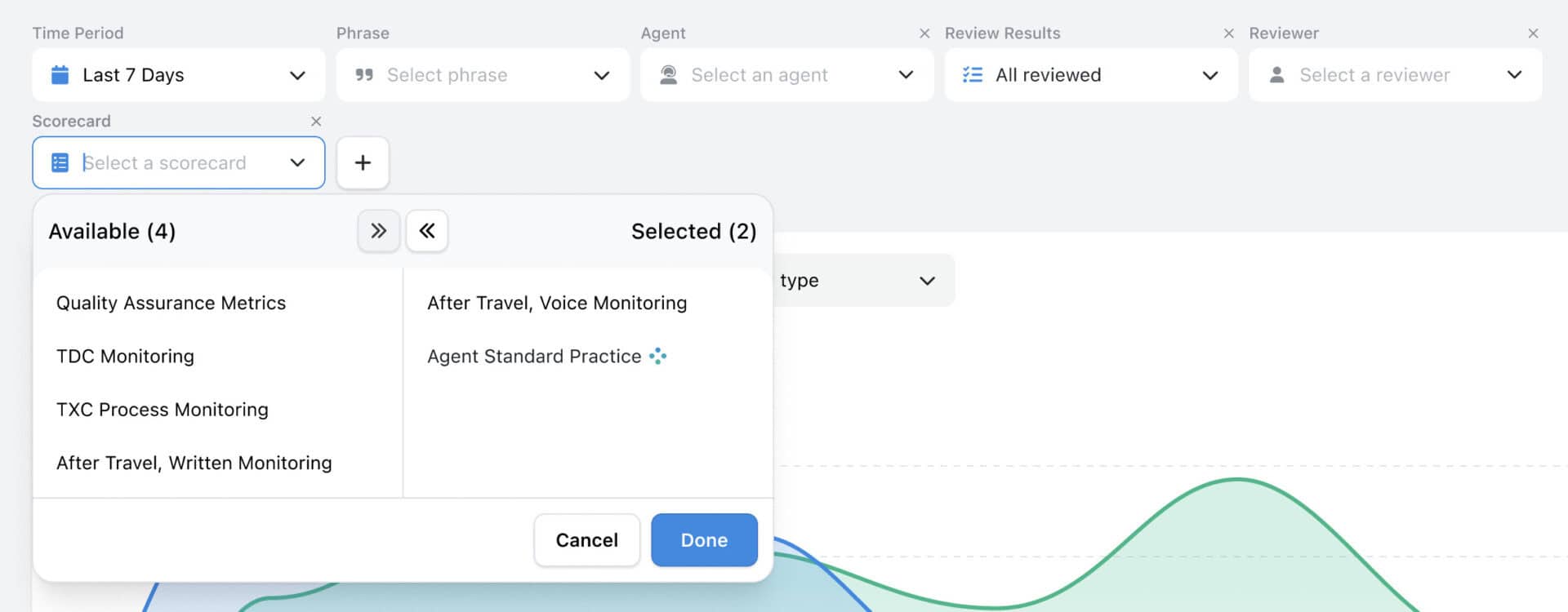Remove the Reviewer filter with its X

point(1533,33)
